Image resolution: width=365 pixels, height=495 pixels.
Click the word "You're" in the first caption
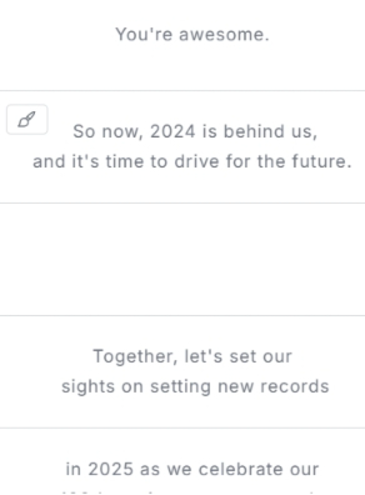tap(144, 34)
